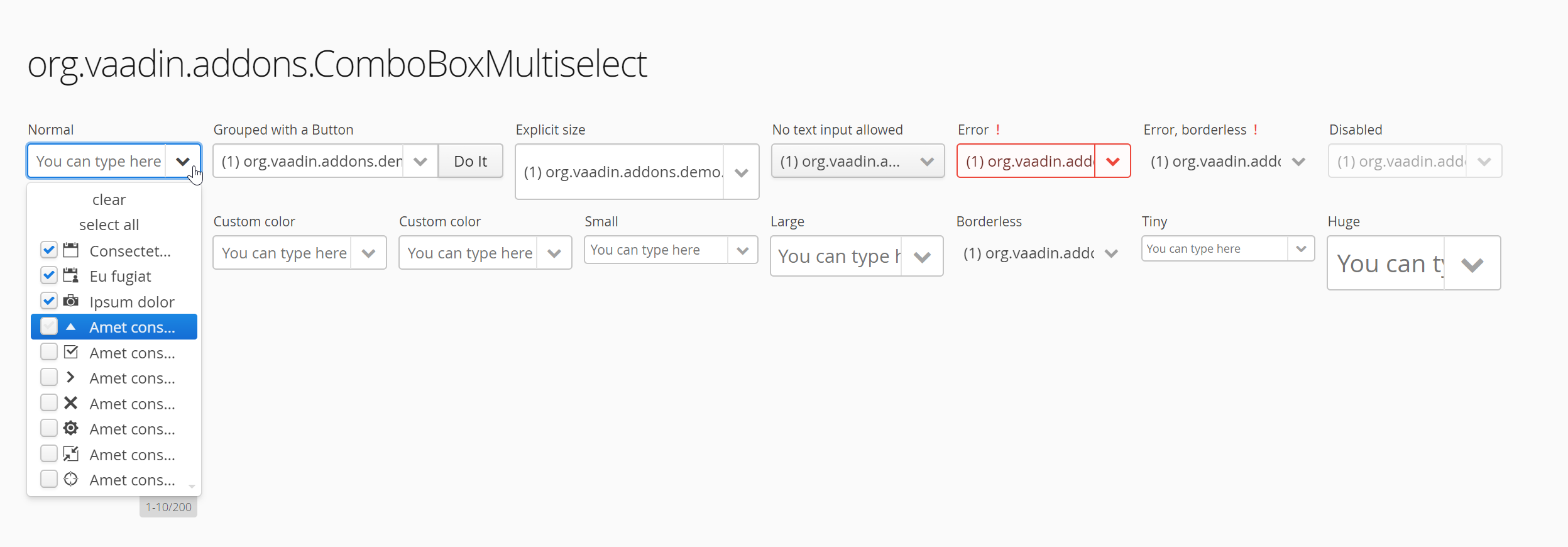Collapse the Normal combo box dropdown arrow
This screenshot has width=1568, height=547.
click(183, 162)
